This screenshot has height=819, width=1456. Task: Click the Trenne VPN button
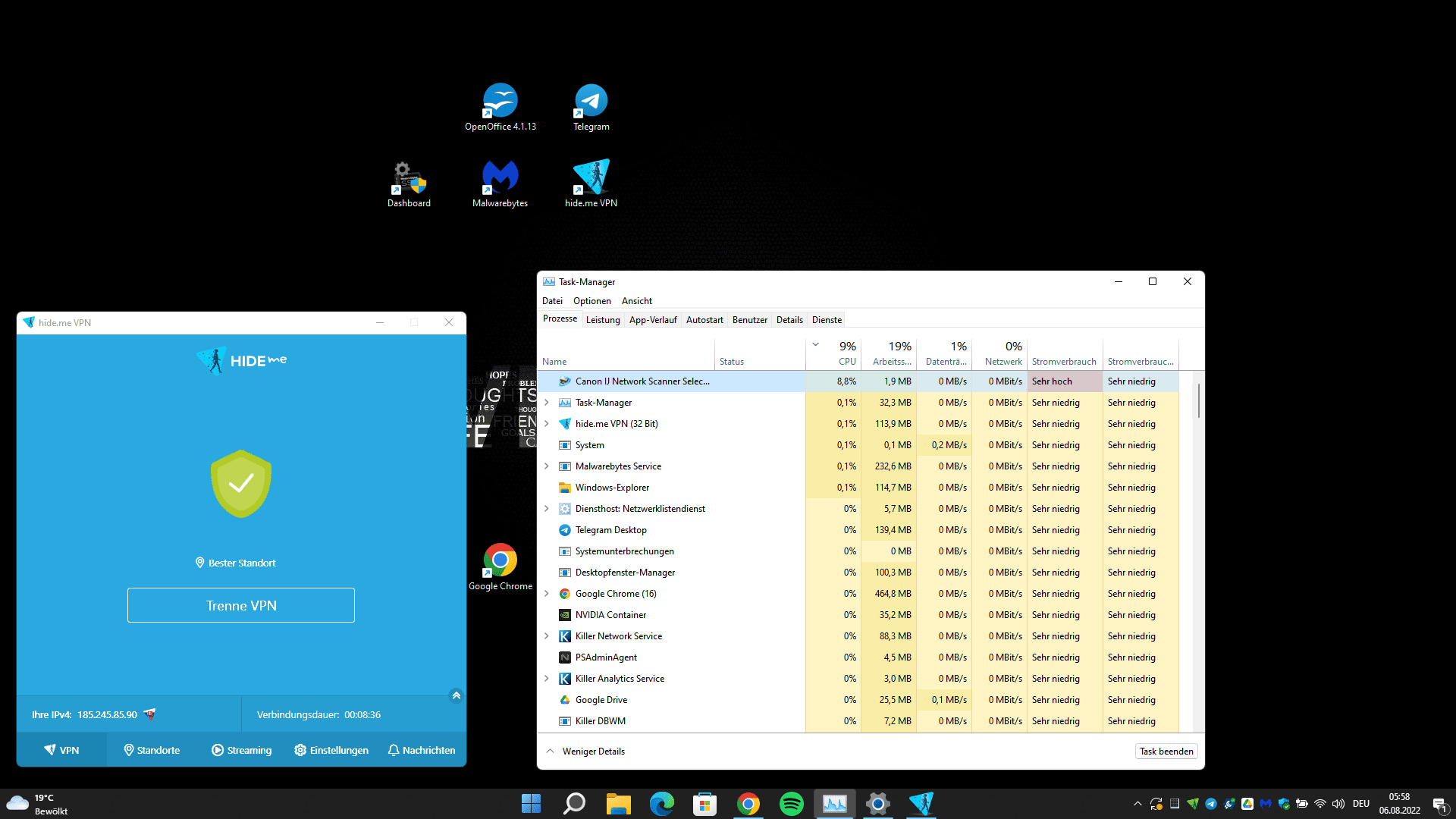point(241,605)
